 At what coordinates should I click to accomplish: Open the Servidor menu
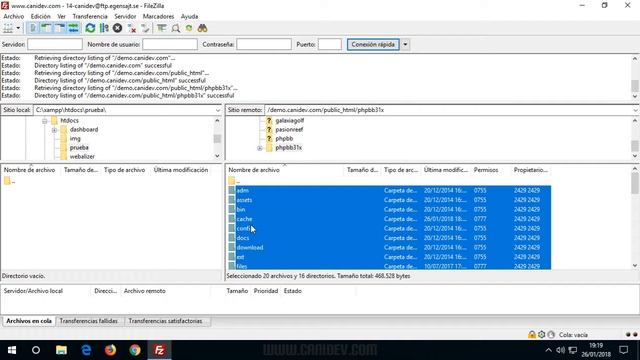click(x=125, y=16)
